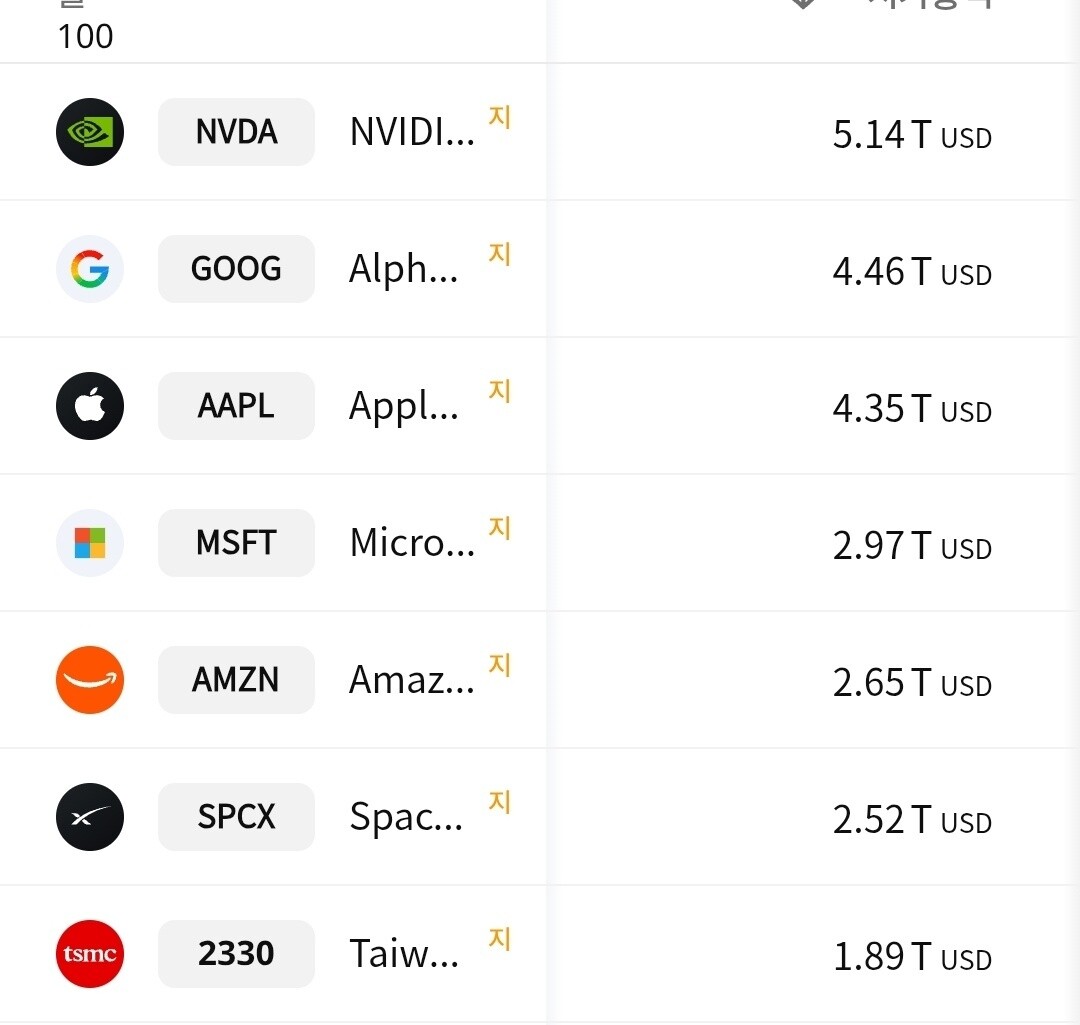Click the orange 지 marker beside Micro...
The width and height of the screenshot is (1080, 1025).
499,528
